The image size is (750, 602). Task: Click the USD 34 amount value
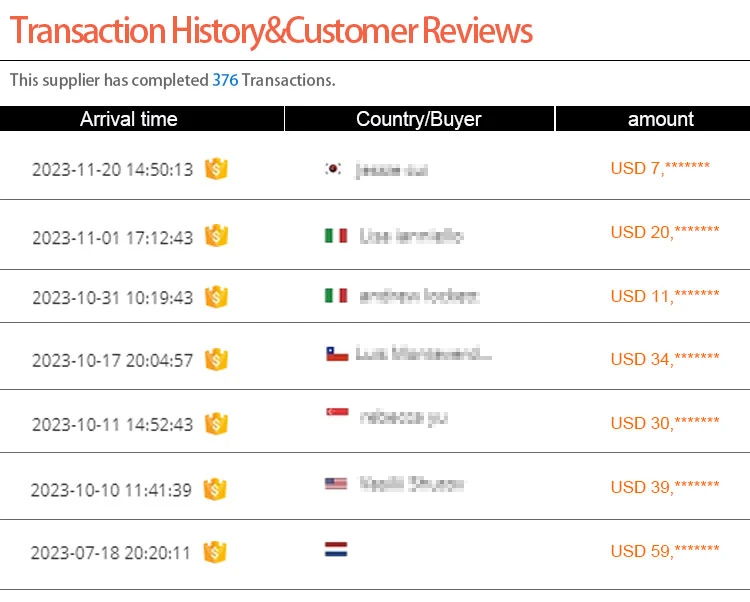[665, 359]
